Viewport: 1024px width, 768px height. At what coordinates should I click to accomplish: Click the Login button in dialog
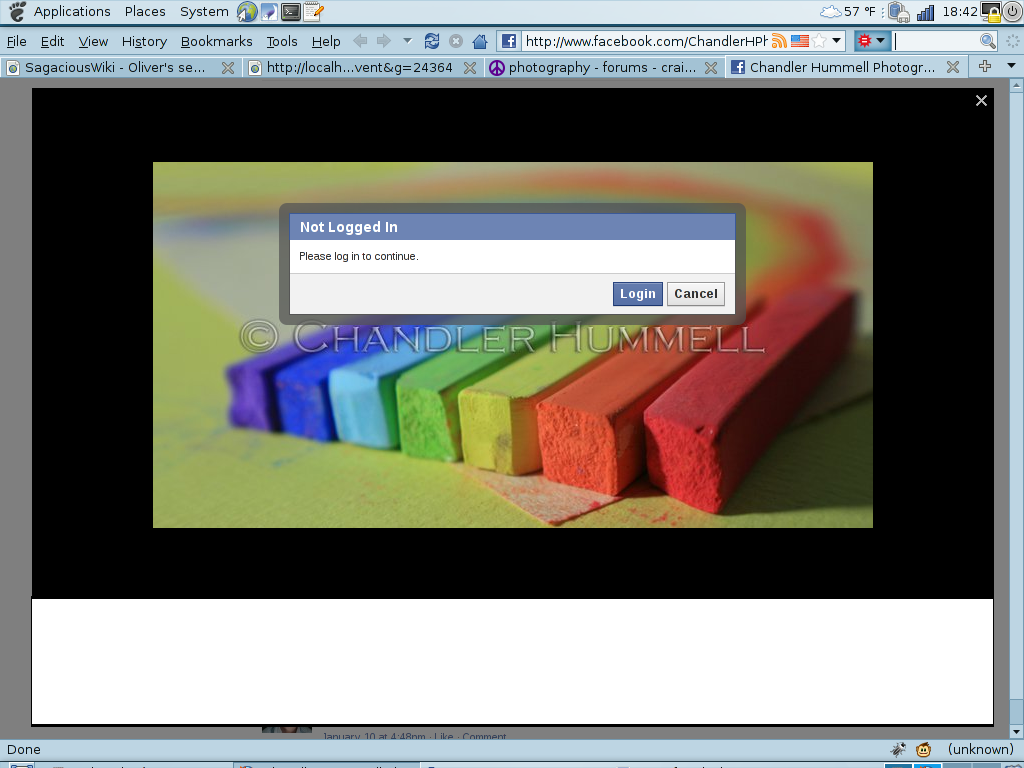click(x=637, y=294)
